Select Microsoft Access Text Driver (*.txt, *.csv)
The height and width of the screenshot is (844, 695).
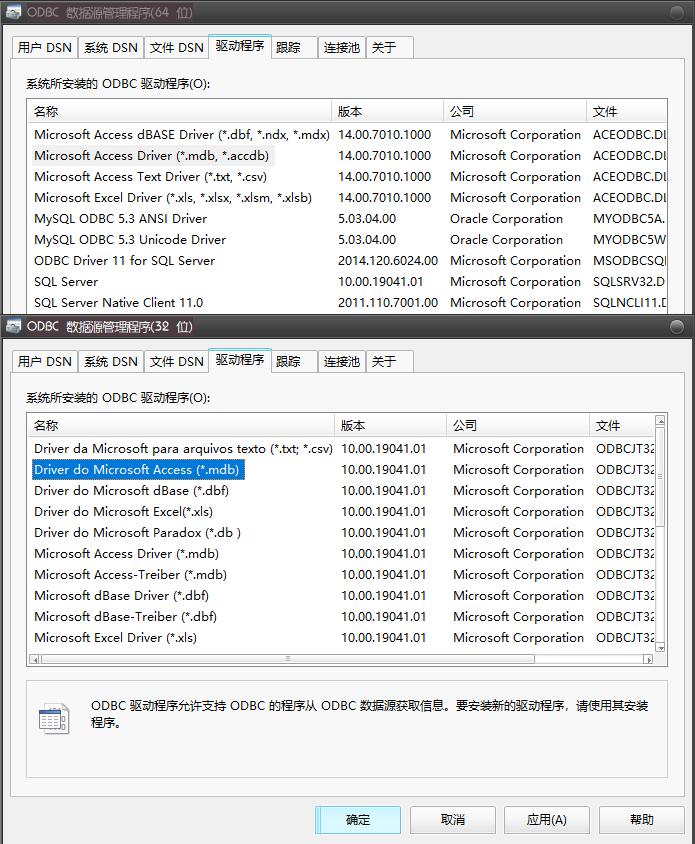347,177
